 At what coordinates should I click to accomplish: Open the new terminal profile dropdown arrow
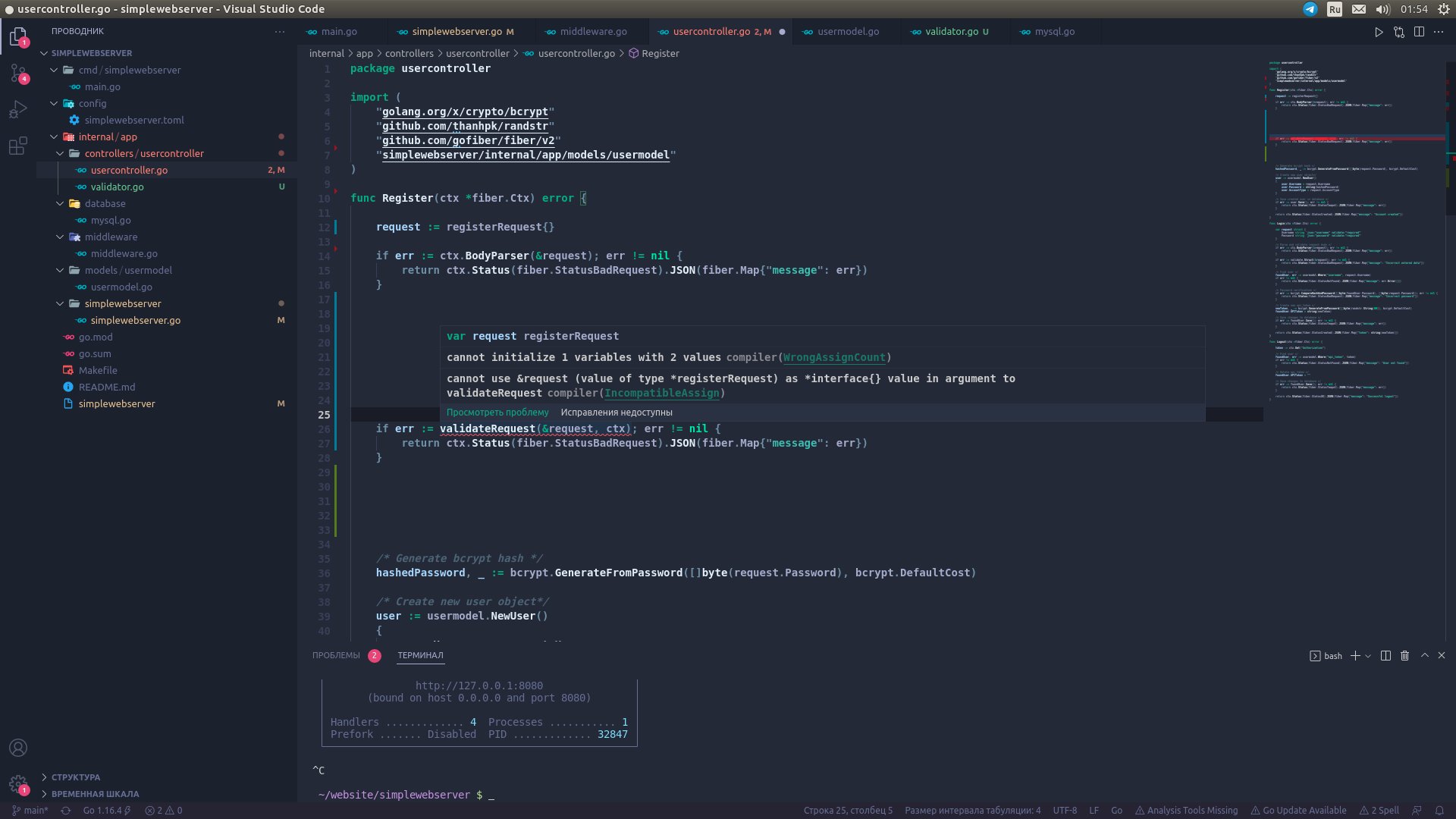tap(1368, 656)
